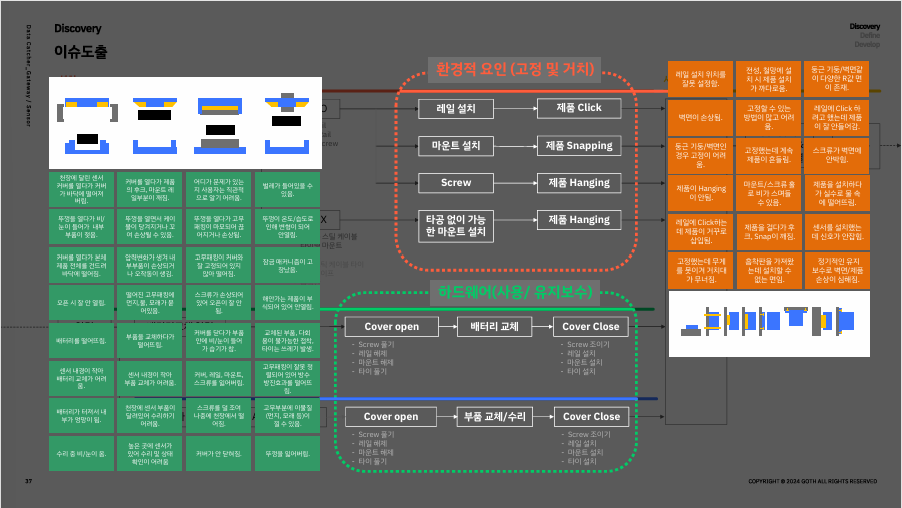This screenshot has width=902, height=508.
Task: Open the mounting variations diagram under orange notes
Action: click(769, 323)
